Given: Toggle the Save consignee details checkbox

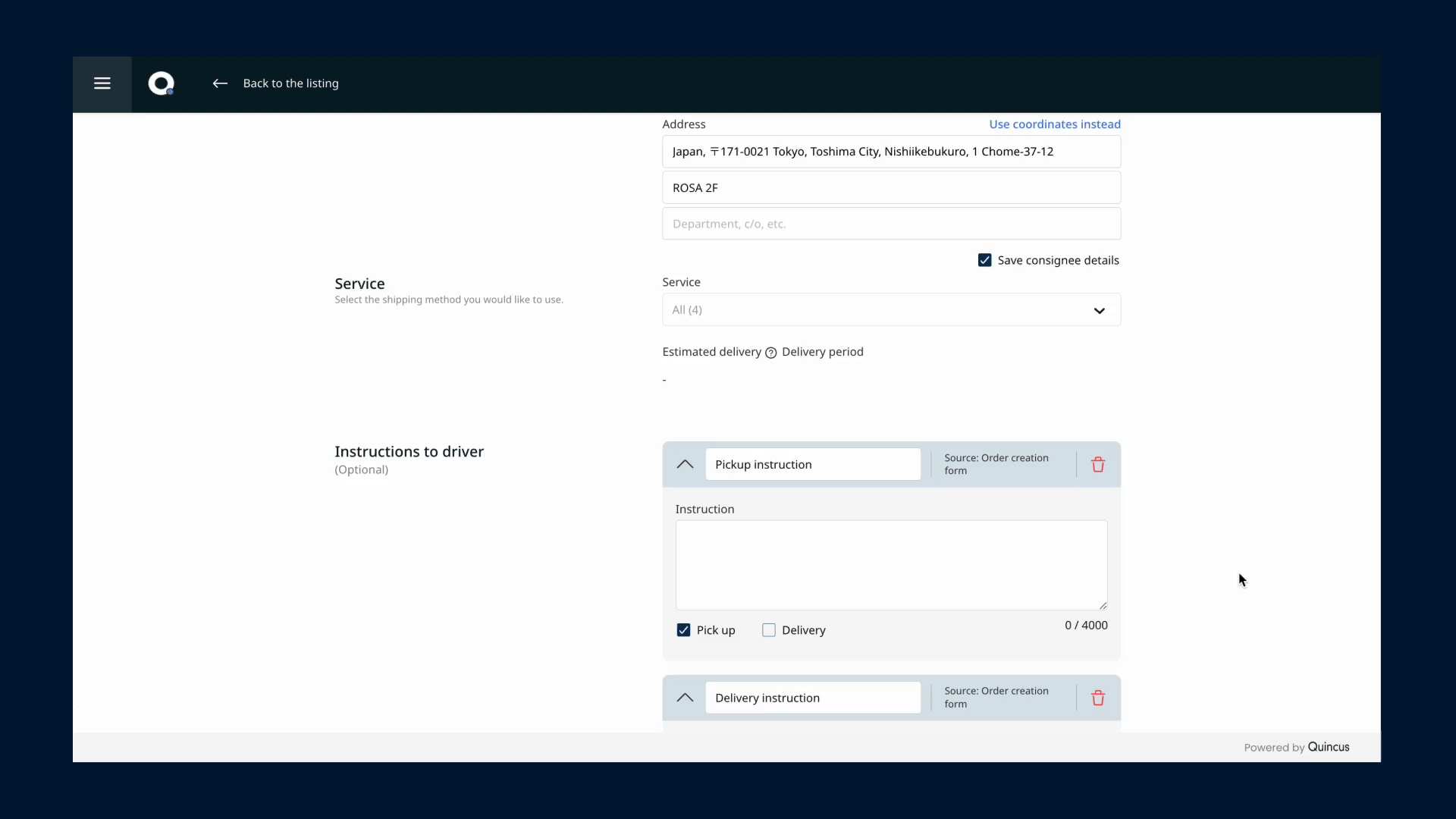Looking at the screenshot, I should coord(985,259).
